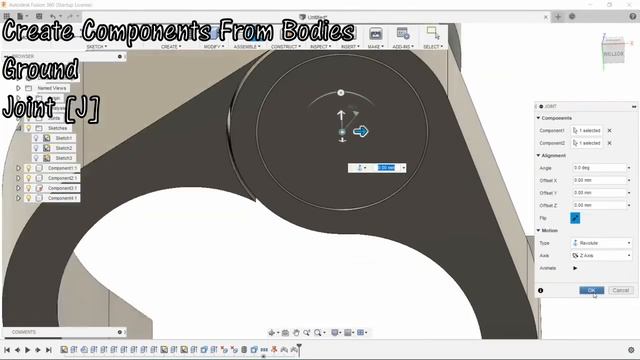The image size is (640, 360).
Task: Click the timeline end marker handle
Action: (299, 349)
